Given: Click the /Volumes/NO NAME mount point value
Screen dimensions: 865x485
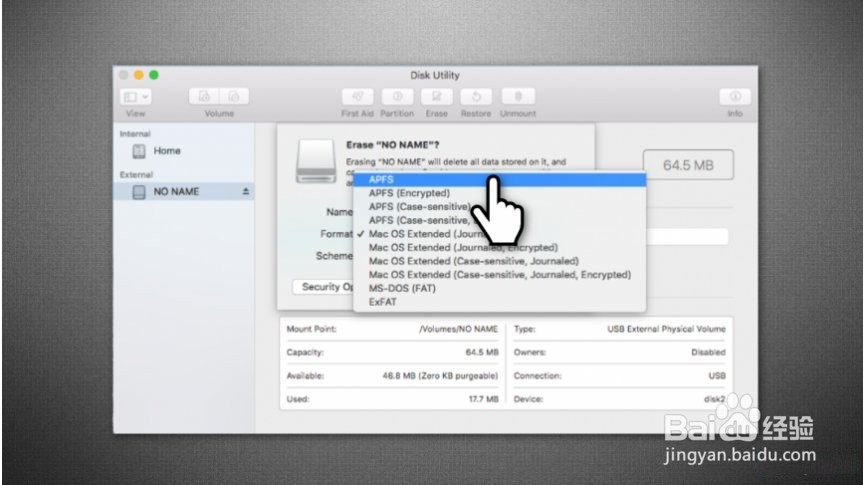Looking at the screenshot, I should pyautogui.click(x=458, y=329).
